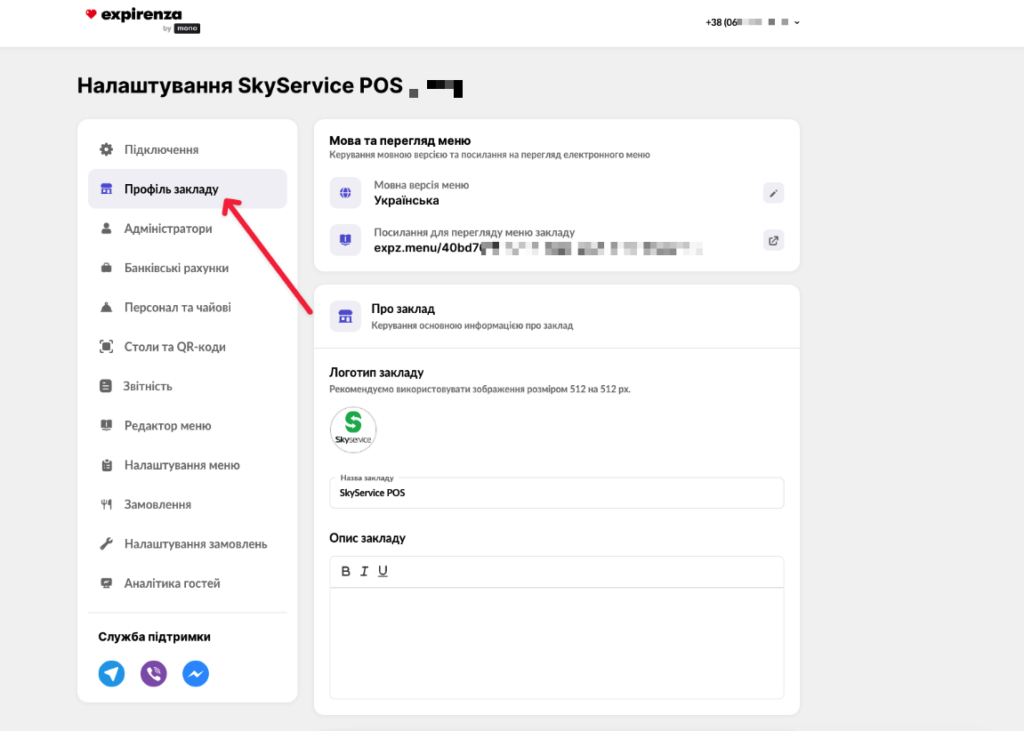The width and height of the screenshot is (1024, 731).
Task: Go to Адміністратори in the sidebar
Action: [168, 229]
